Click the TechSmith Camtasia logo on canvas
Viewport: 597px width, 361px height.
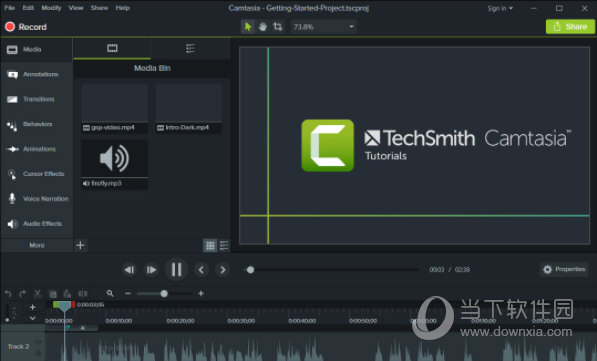[x=436, y=145]
